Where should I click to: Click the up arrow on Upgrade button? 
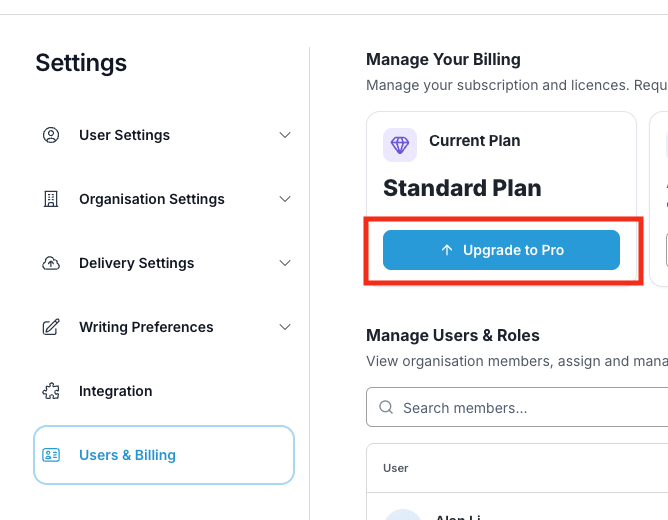point(446,250)
